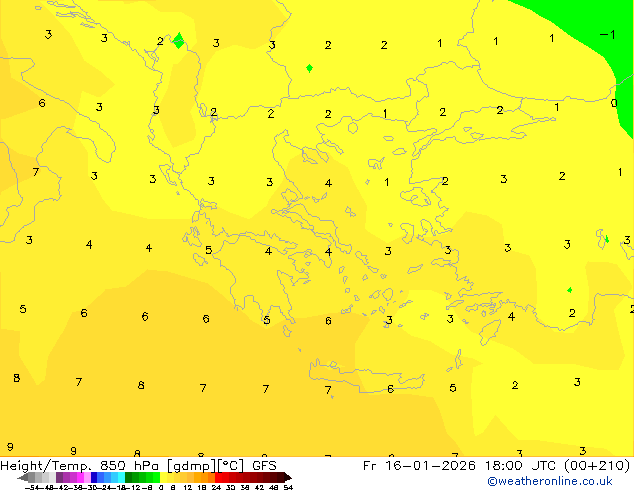This screenshot has height=490, width=634.
Task: Click the small green patch in the upper center
Action: click(309, 68)
